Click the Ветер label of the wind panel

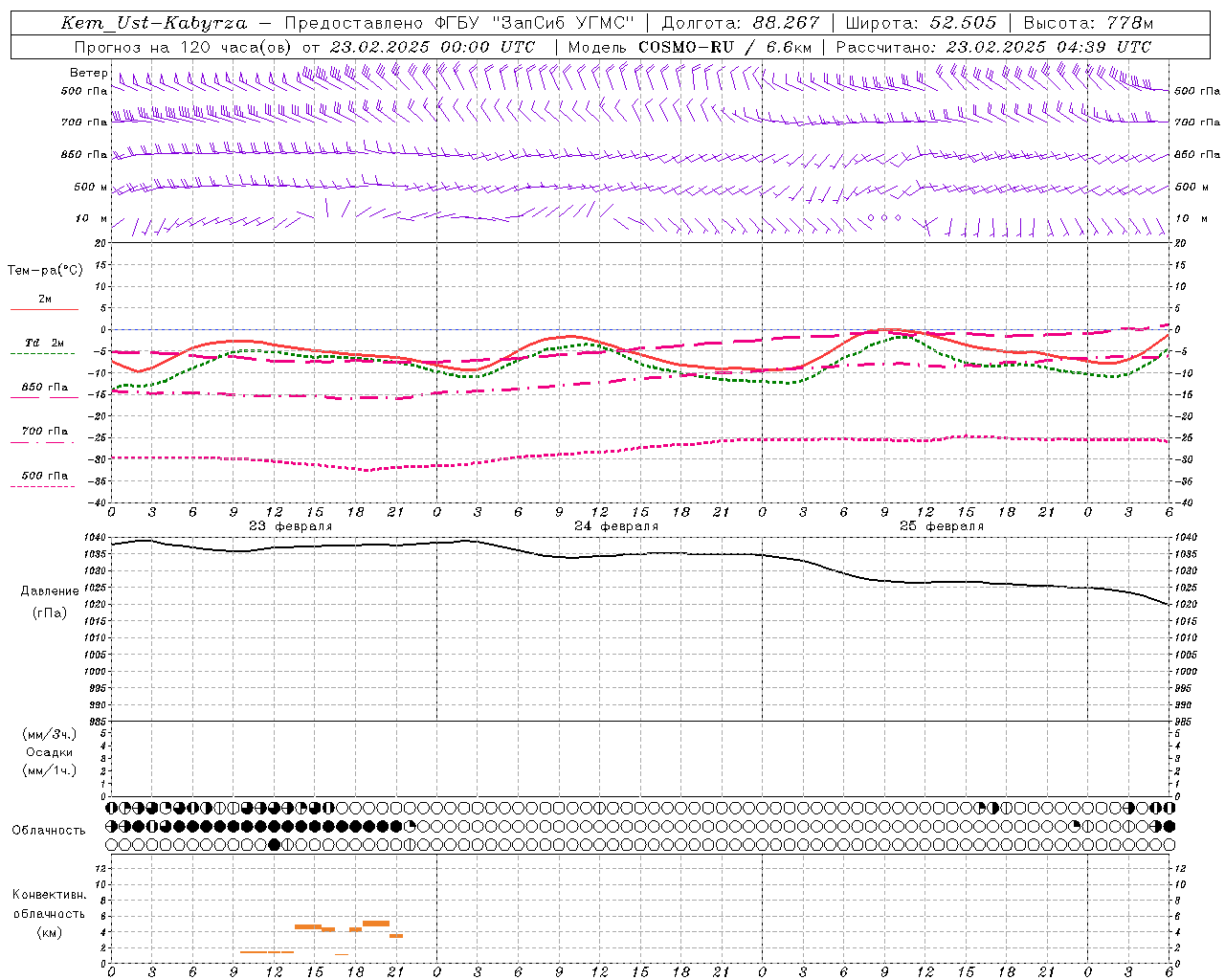pyautogui.click(x=88, y=73)
